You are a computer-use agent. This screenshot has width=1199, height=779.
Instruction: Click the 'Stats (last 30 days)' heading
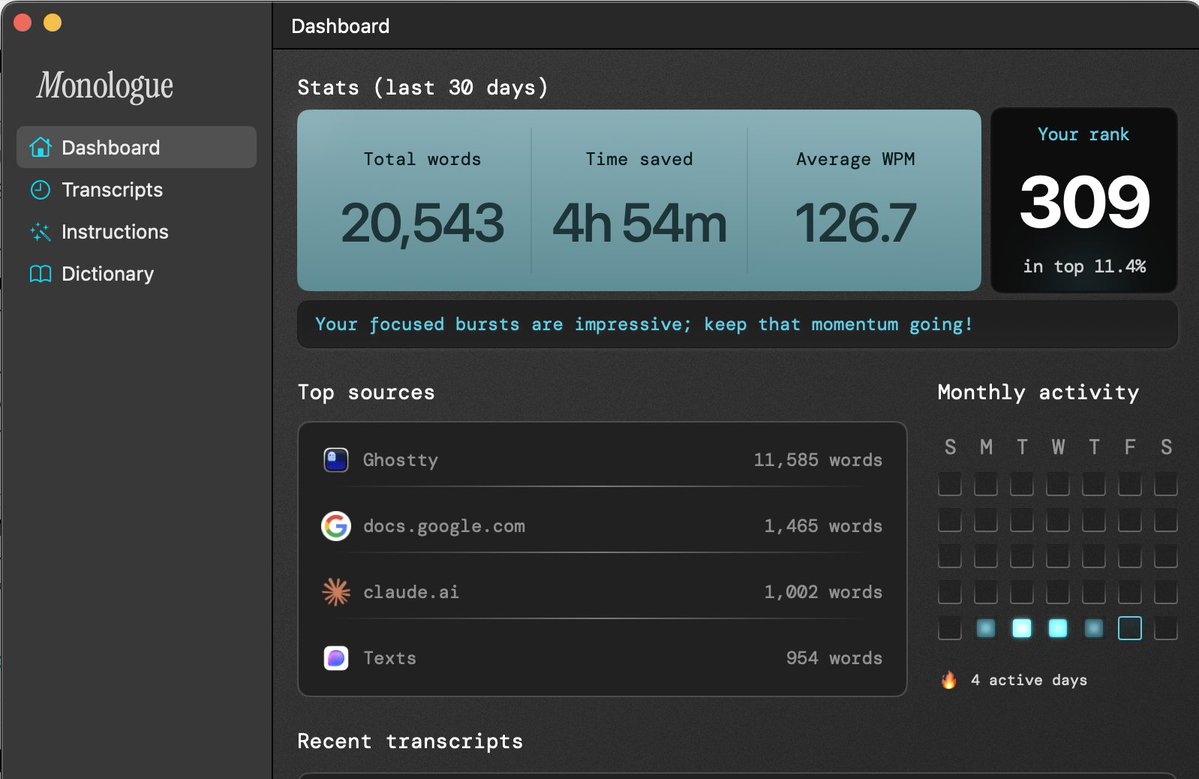click(423, 87)
